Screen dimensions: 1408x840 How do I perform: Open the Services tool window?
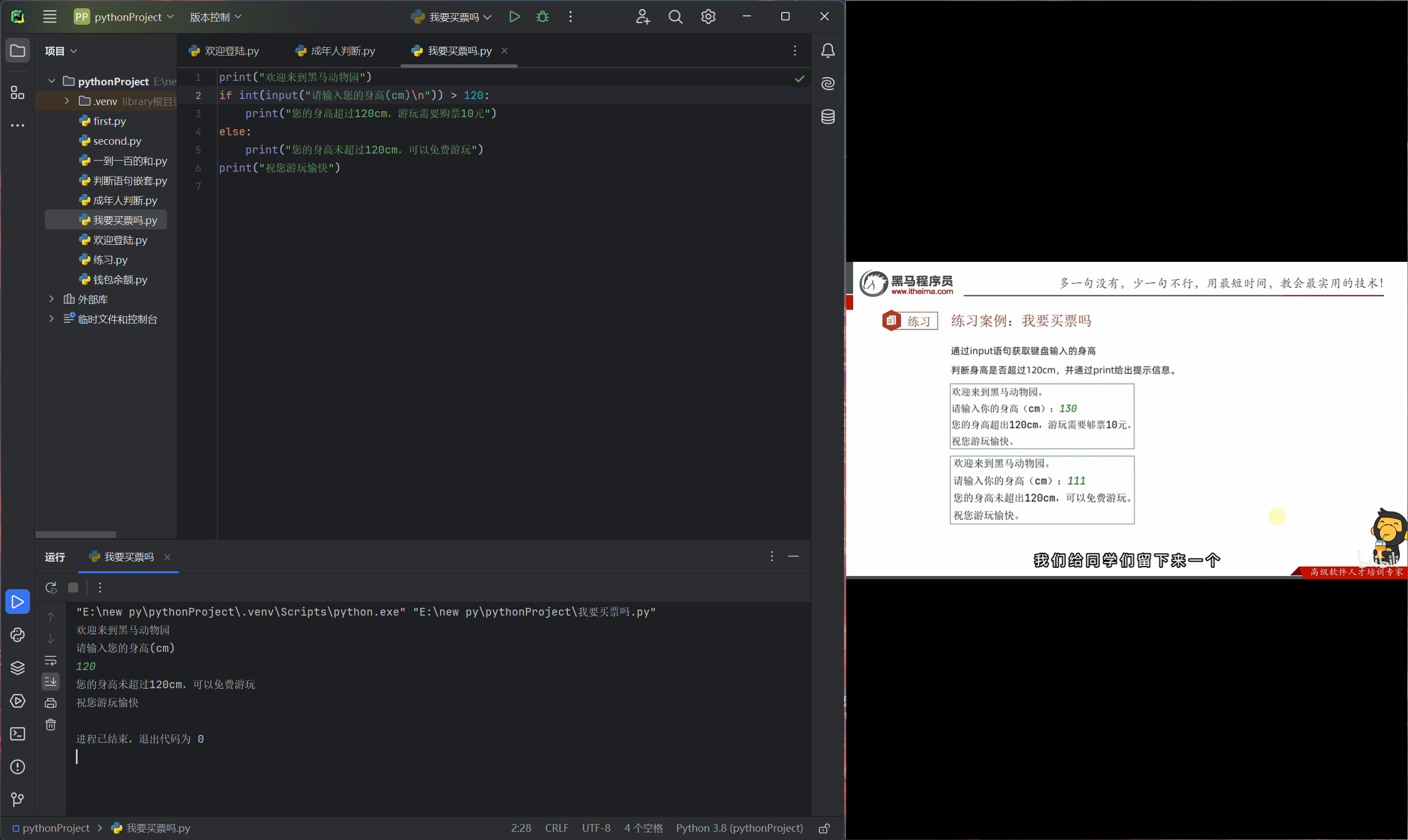pyautogui.click(x=18, y=701)
